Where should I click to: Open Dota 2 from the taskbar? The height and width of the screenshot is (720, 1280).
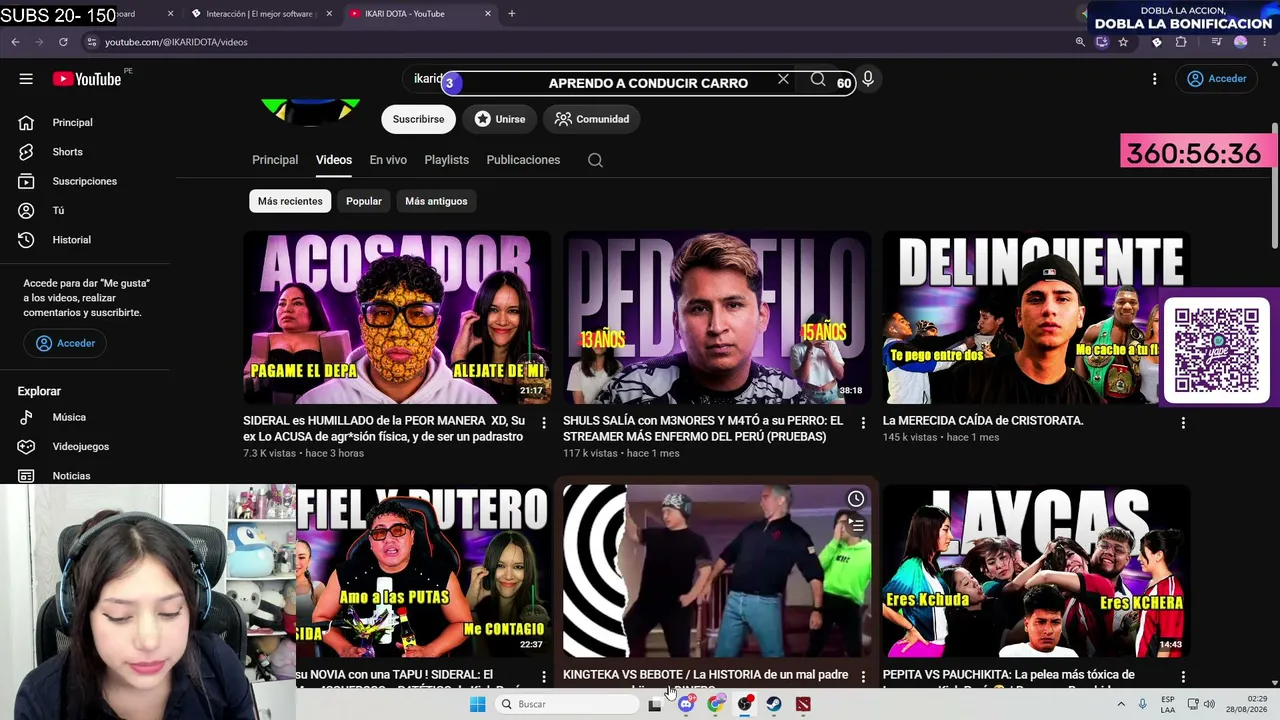click(803, 704)
